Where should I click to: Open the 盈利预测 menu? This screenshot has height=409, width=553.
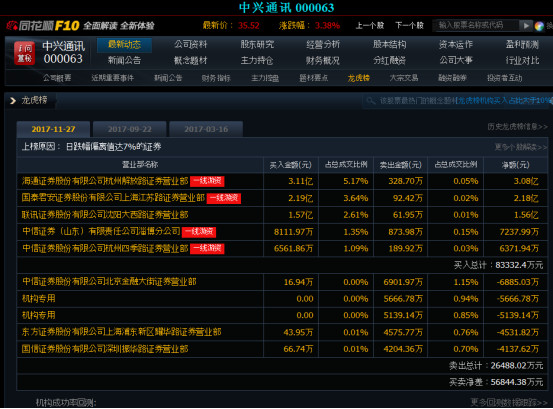(x=522, y=45)
